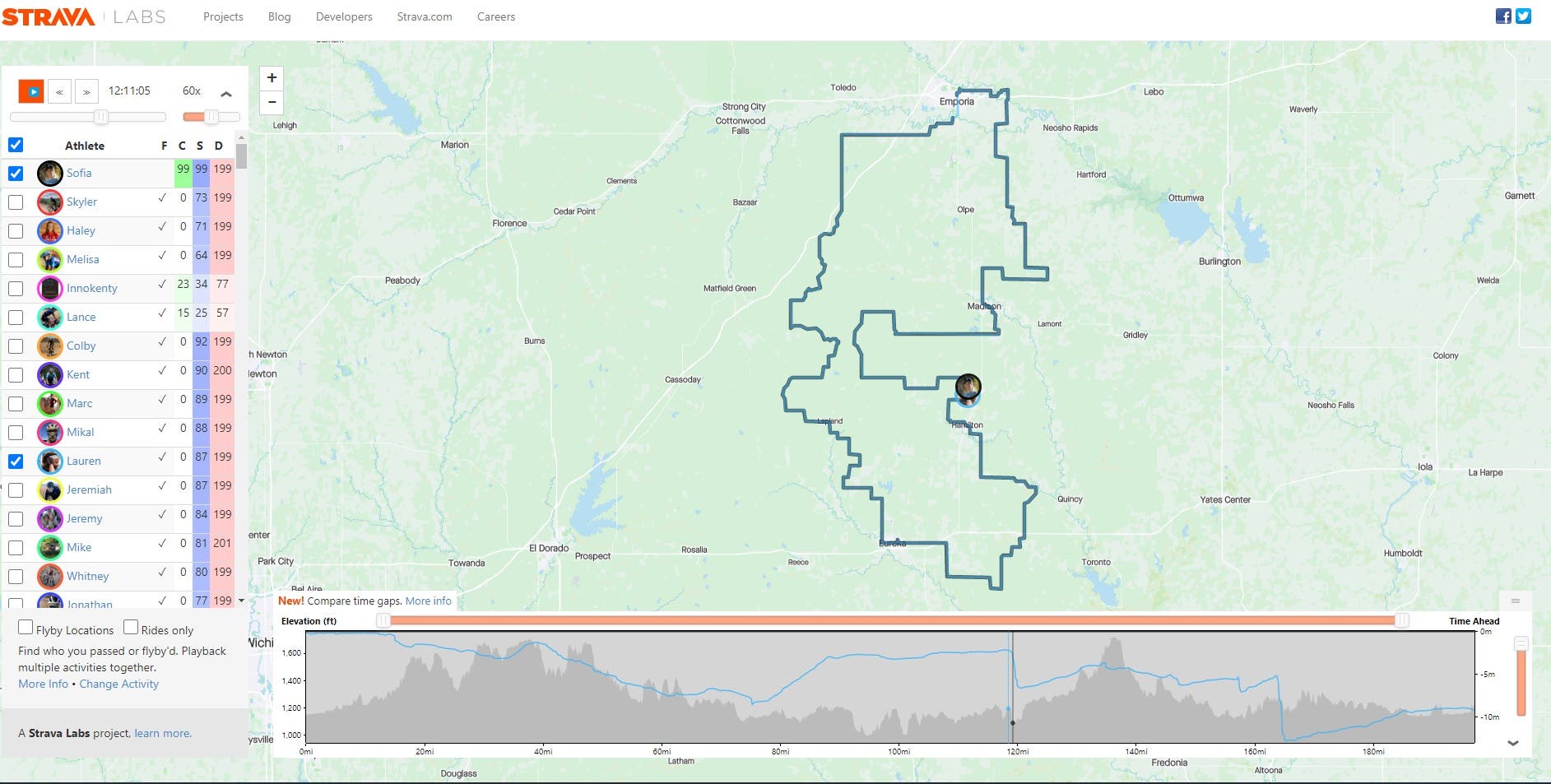Enable the Flyby Locations checkbox
The height and width of the screenshot is (784, 1551).
coord(26,628)
